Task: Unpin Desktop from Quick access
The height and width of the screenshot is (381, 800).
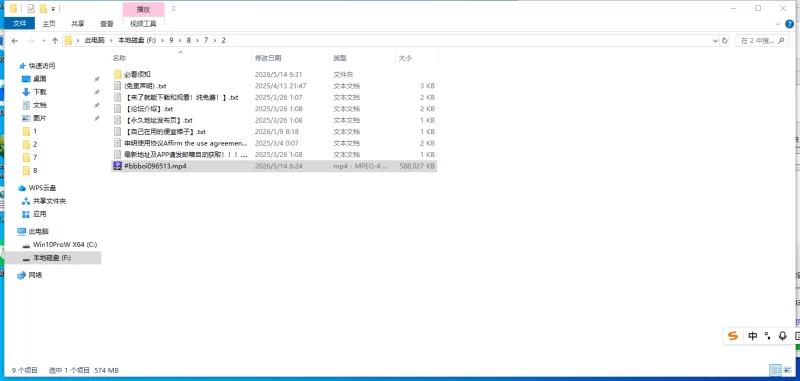Action: (x=96, y=79)
